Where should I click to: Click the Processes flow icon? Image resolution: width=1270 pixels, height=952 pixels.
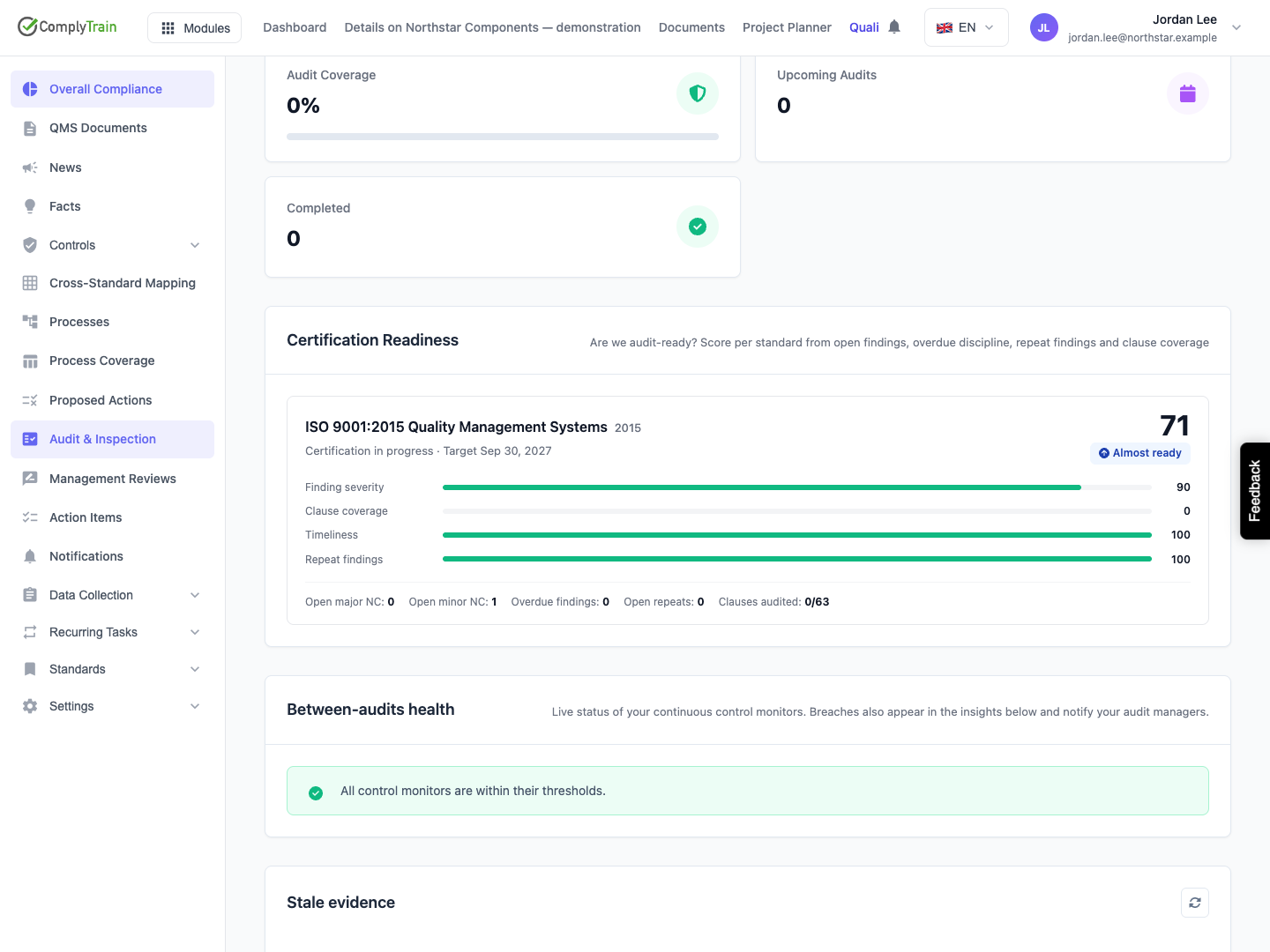(x=30, y=322)
